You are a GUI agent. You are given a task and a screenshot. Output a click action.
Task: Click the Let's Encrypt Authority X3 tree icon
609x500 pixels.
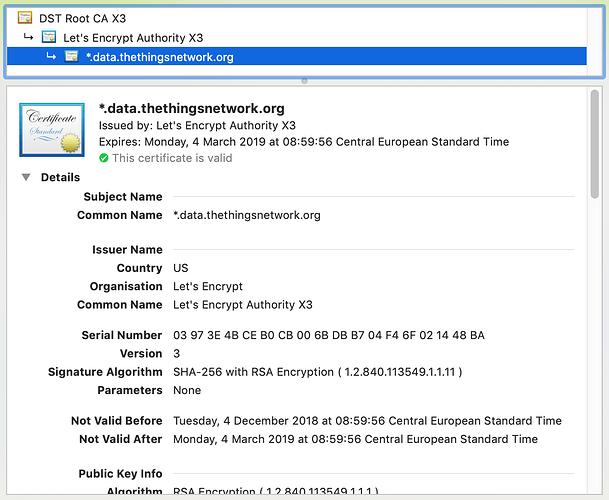click(49, 37)
